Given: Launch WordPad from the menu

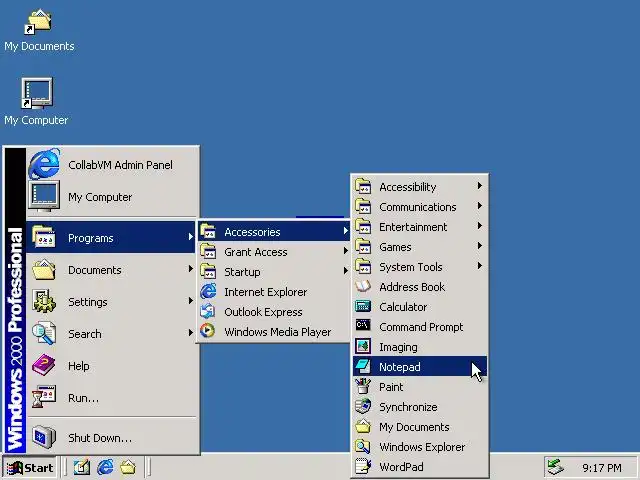Looking at the screenshot, I should pos(420,467).
